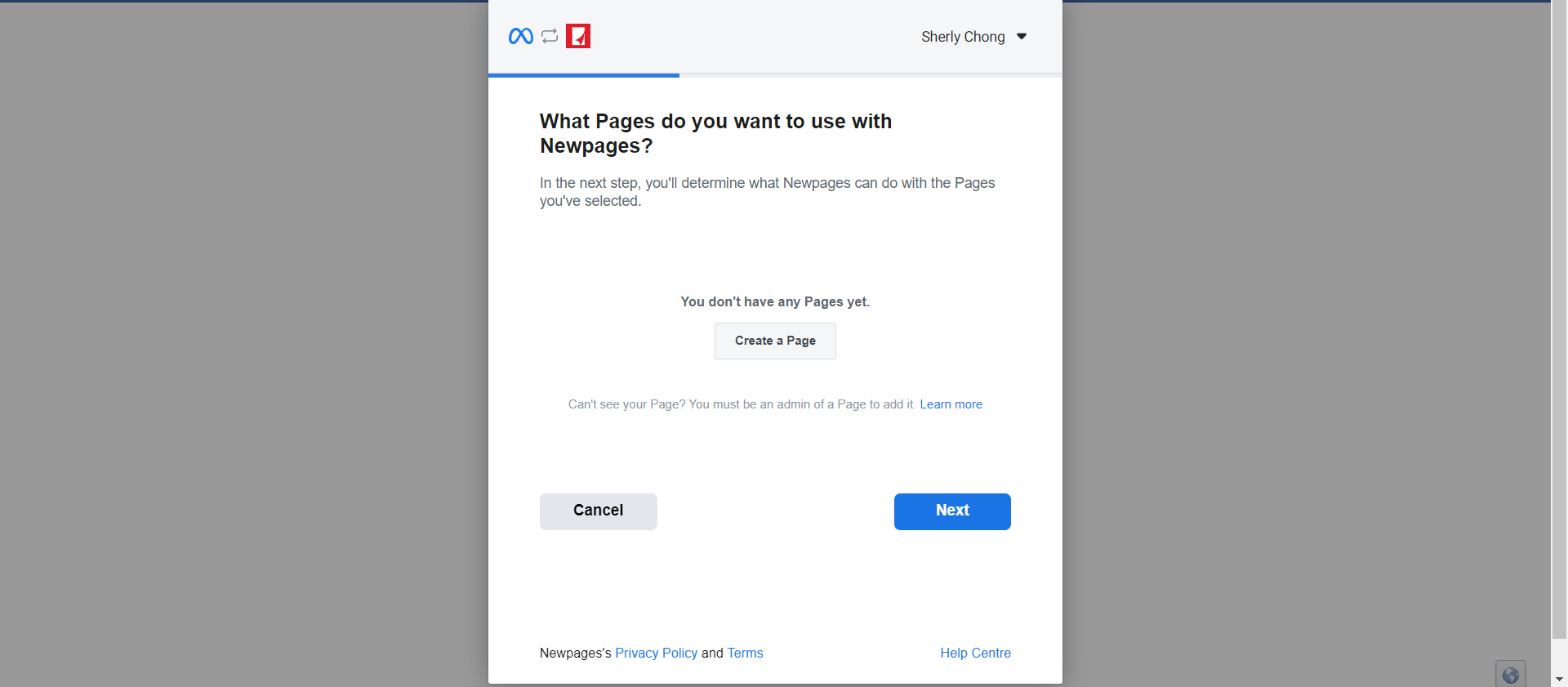The image size is (1568, 687).
Task: Click the description 'In the next step, you'll determine'
Action: tap(767, 192)
